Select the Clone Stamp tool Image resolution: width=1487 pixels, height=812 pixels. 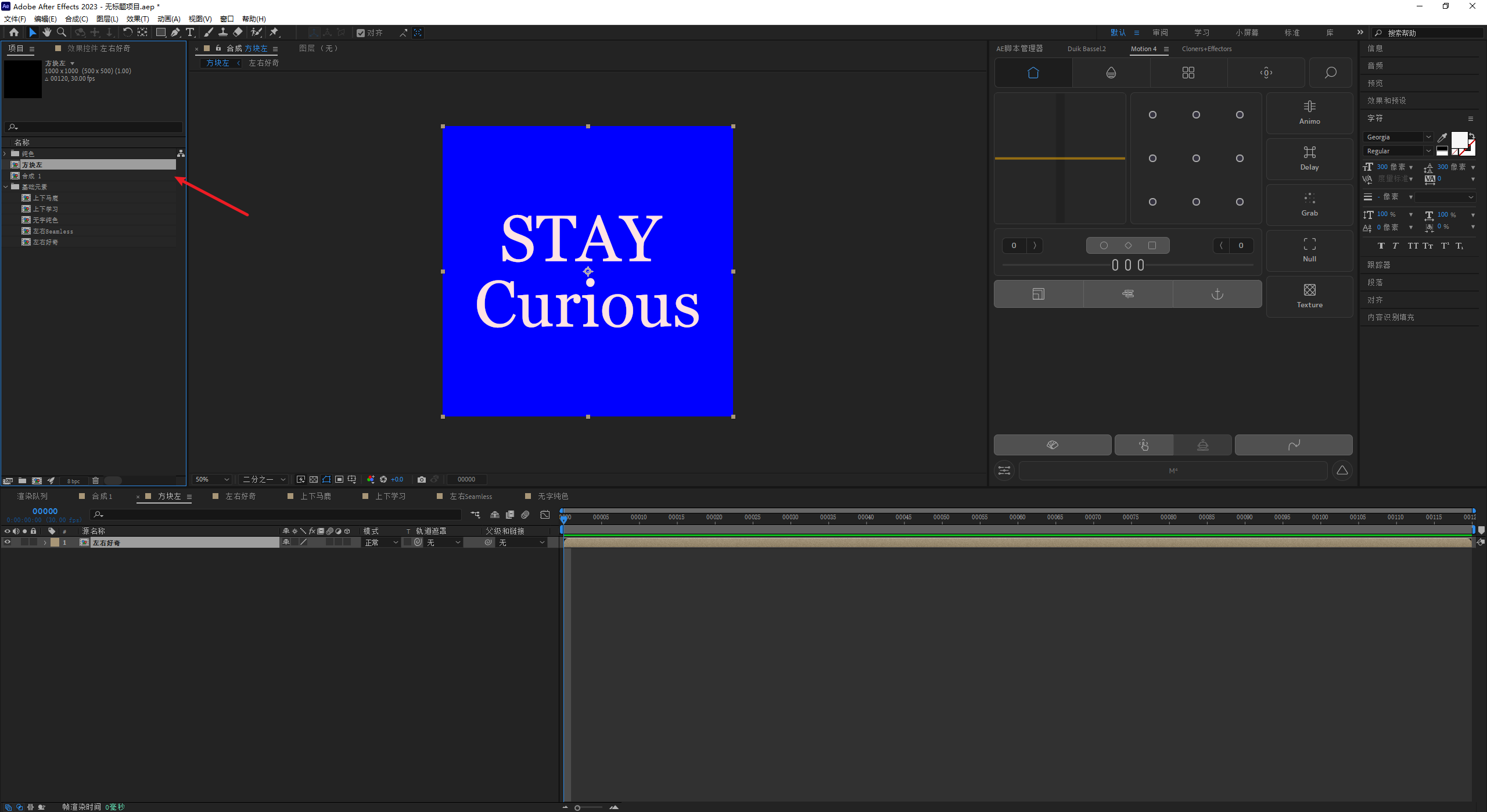(x=223, y=33)
